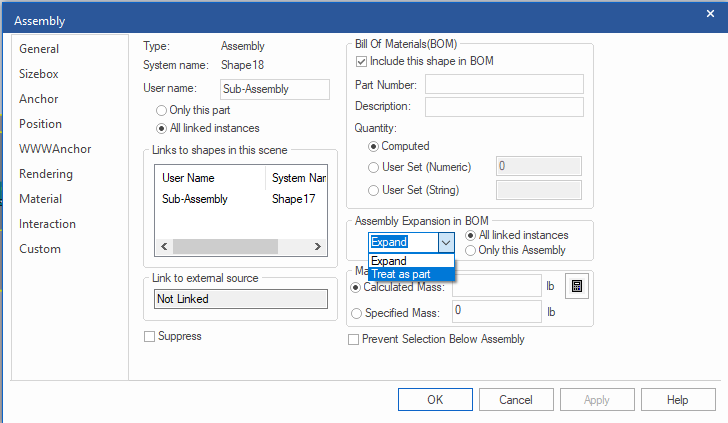Screen dimensions: 728x423
Task: Confirm with the OK button
Action: point(435,400)
